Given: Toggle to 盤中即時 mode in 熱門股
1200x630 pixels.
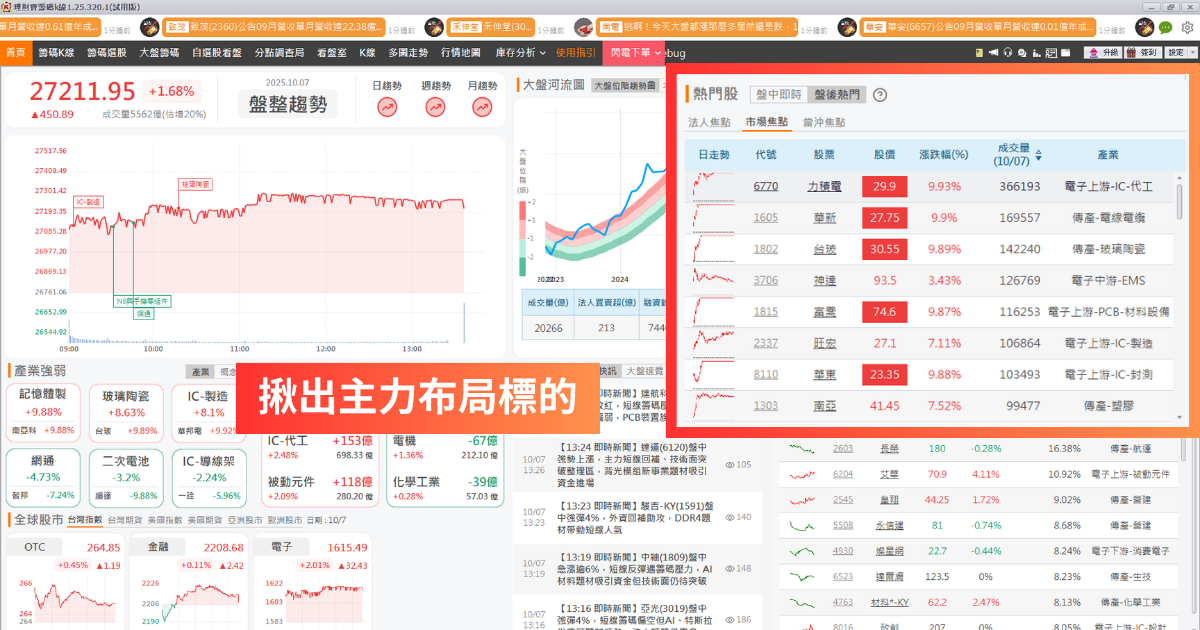Looking at the screenshot, I should 780,95.
